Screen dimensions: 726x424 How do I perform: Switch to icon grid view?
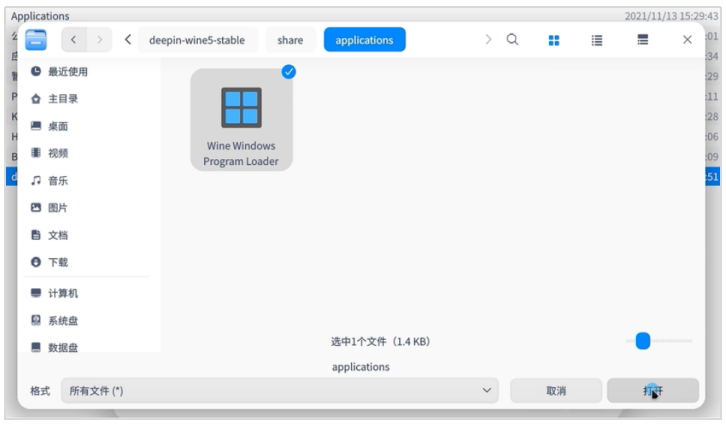point(554,40)
